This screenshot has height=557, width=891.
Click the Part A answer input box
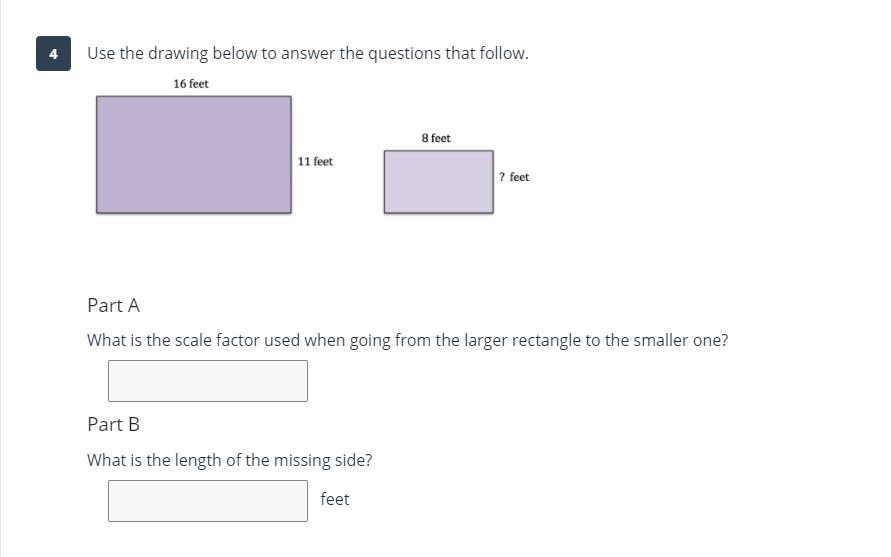[208, 381]
